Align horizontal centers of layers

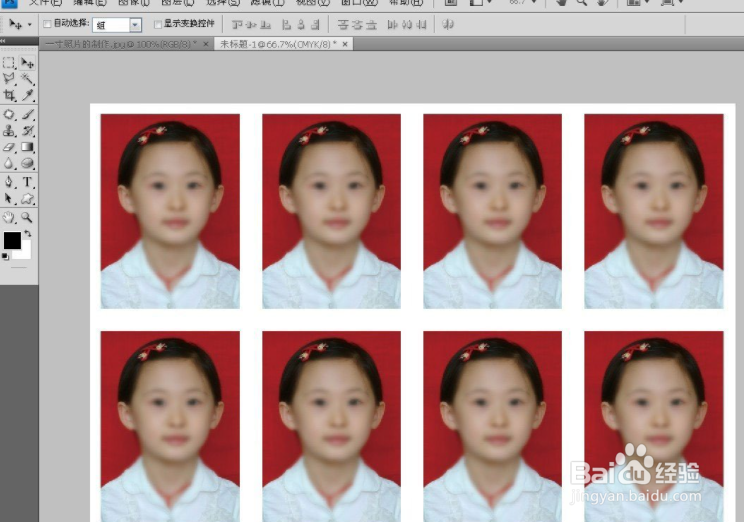[301, 24]
